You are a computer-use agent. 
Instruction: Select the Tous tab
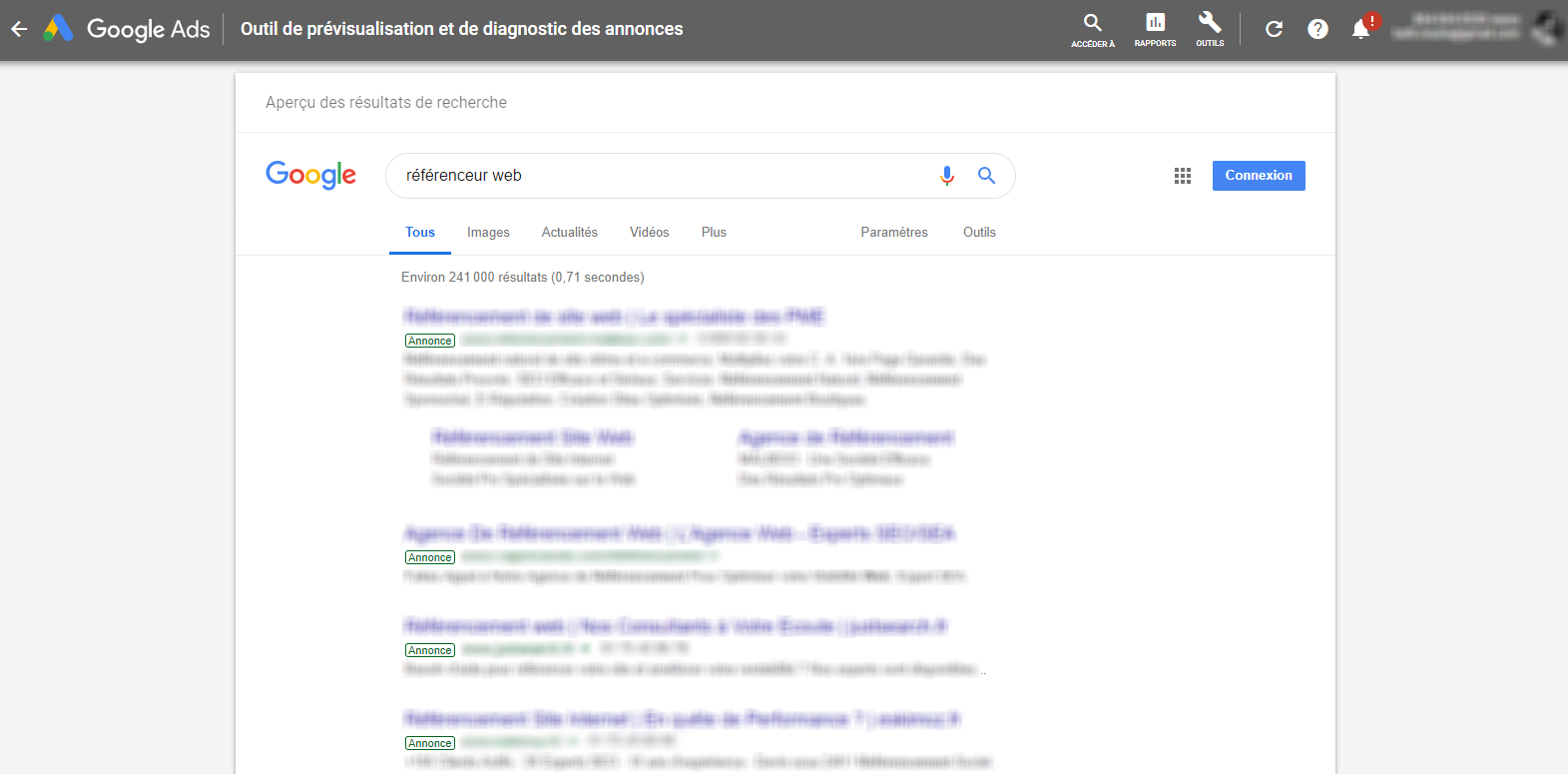point(420,233)
